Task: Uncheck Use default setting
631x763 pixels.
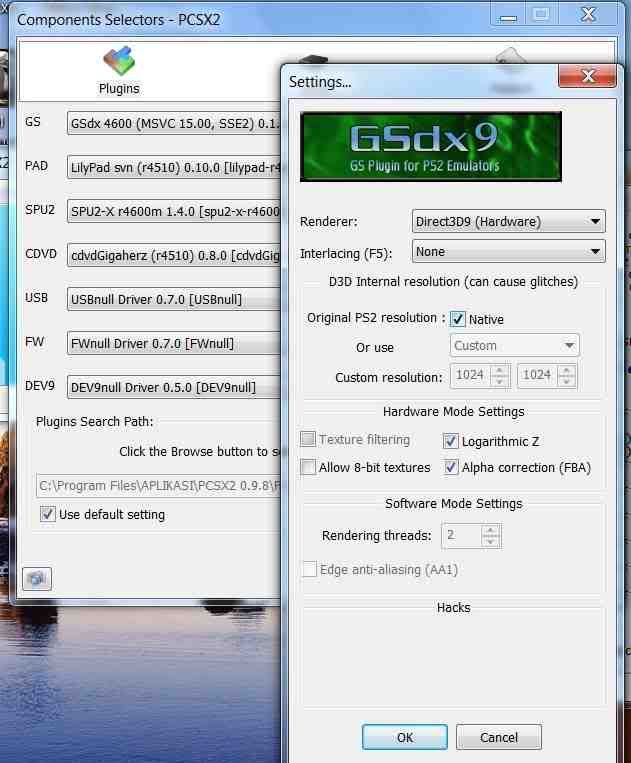Action: coord(47,514)
